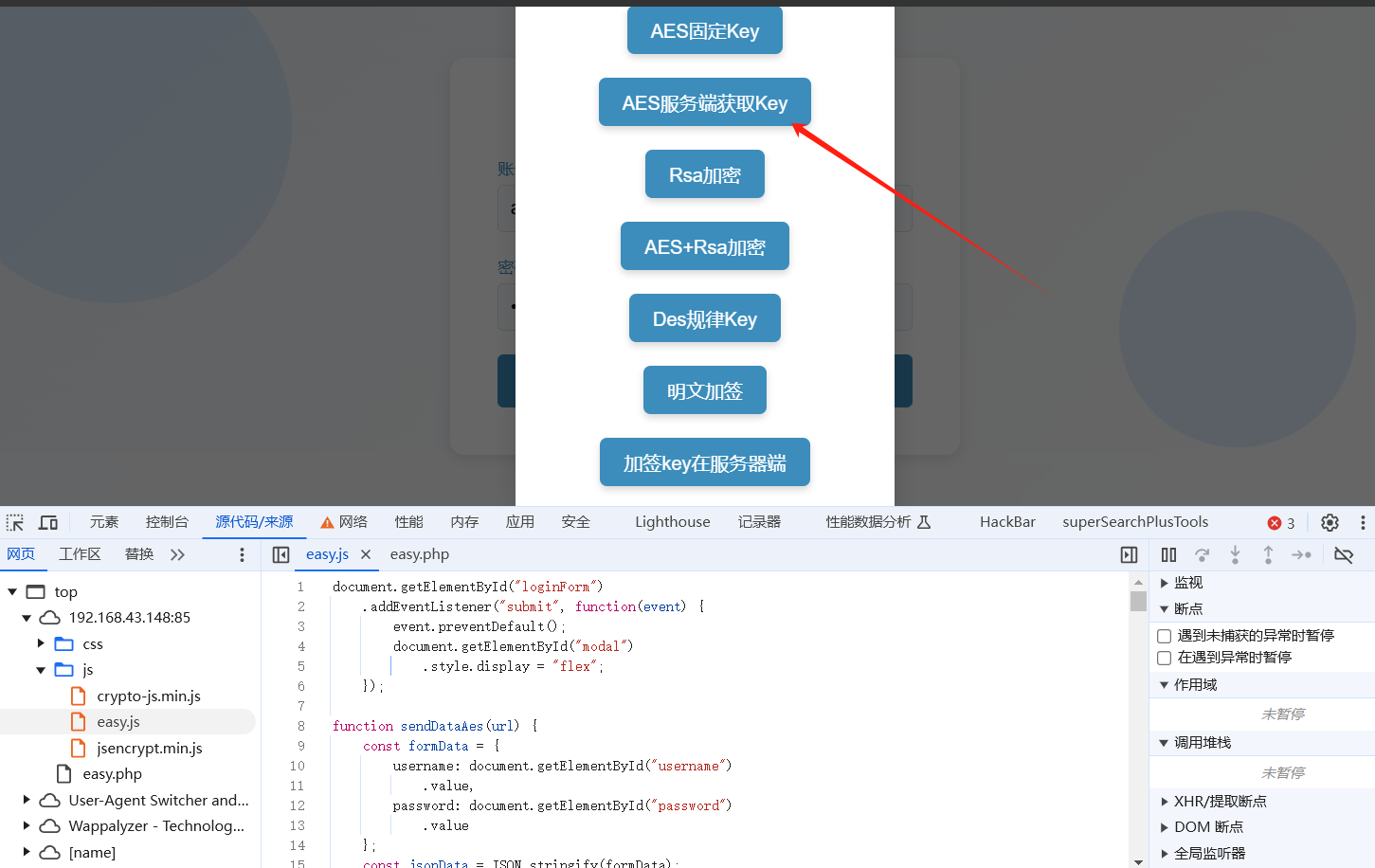This screenshot has height=868, width=1375.
Task: Switch to easy.php editor tab
Action: (420, 554)
